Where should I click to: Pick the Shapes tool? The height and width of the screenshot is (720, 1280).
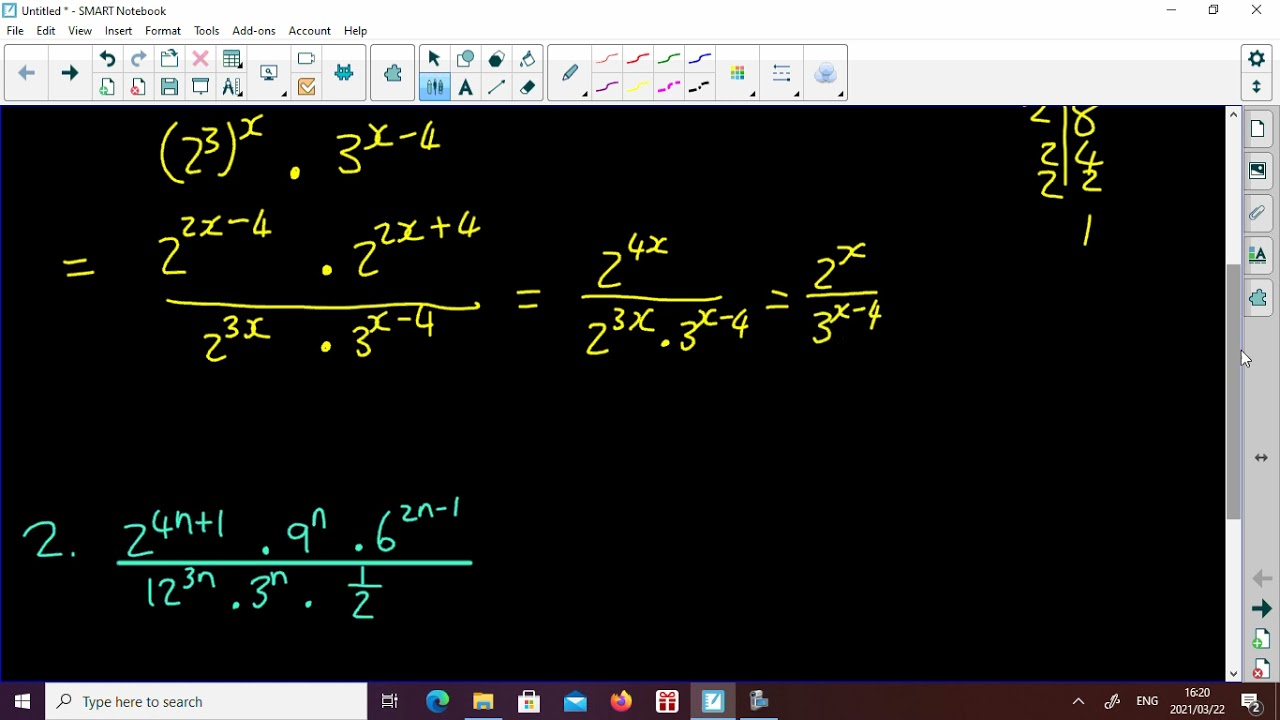pyautogui.click(x=465, y=59)
